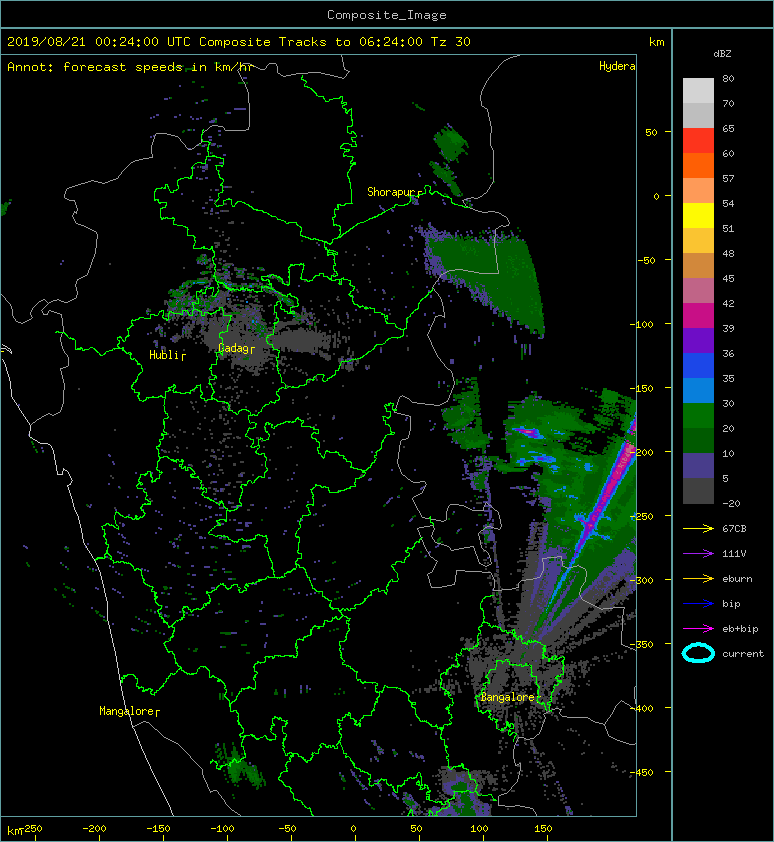Screen dimensions: 774x842
Task: Click the '150' horizontal axis tick label
Action: pos(543,829)
